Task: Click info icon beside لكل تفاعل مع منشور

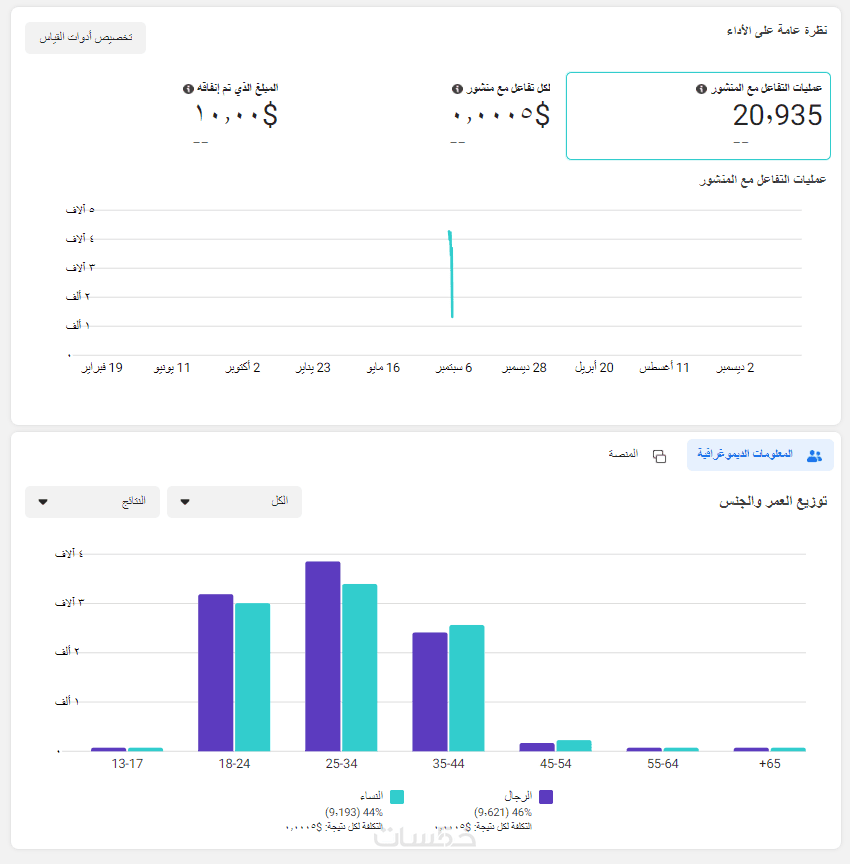Action: tap(457, 89)
